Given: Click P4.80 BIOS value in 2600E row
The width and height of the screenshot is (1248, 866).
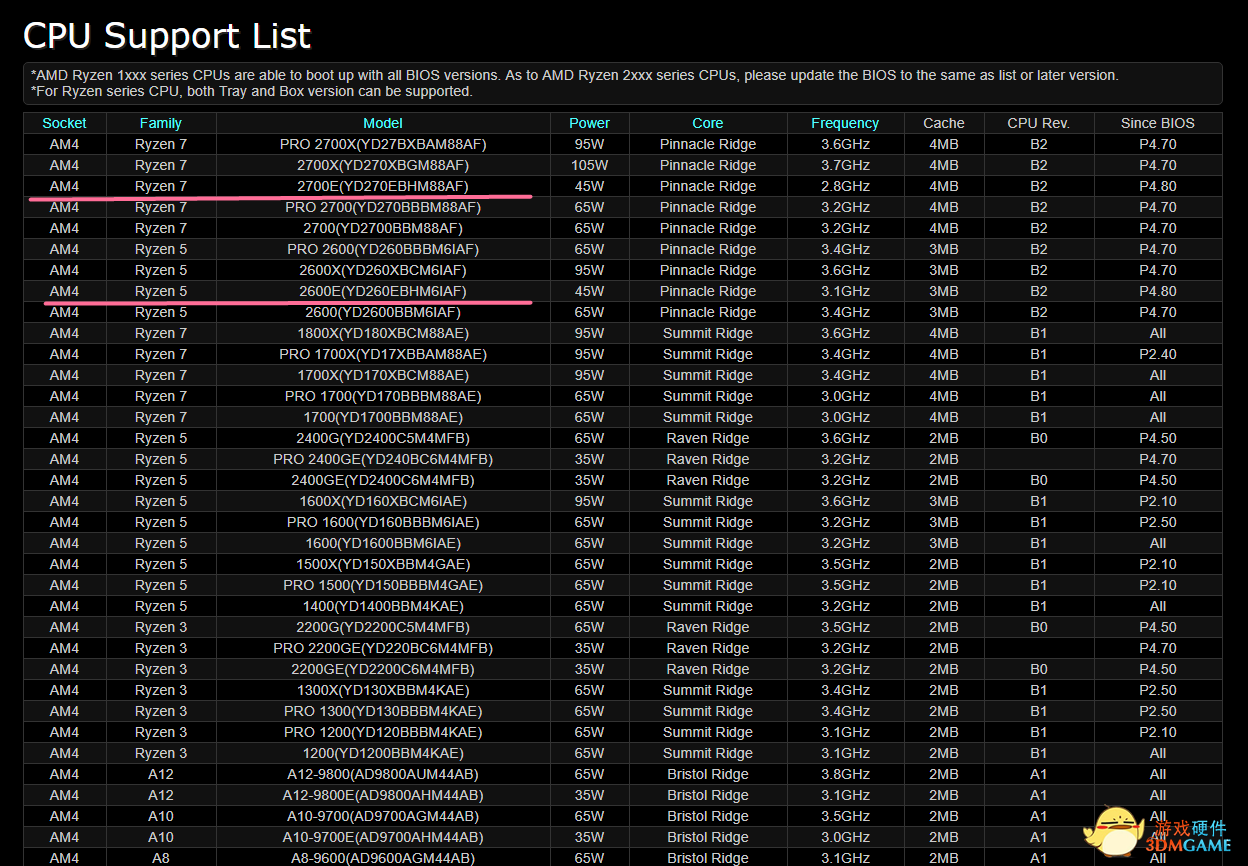Looking at the screenshot, I should point(1157,291).
